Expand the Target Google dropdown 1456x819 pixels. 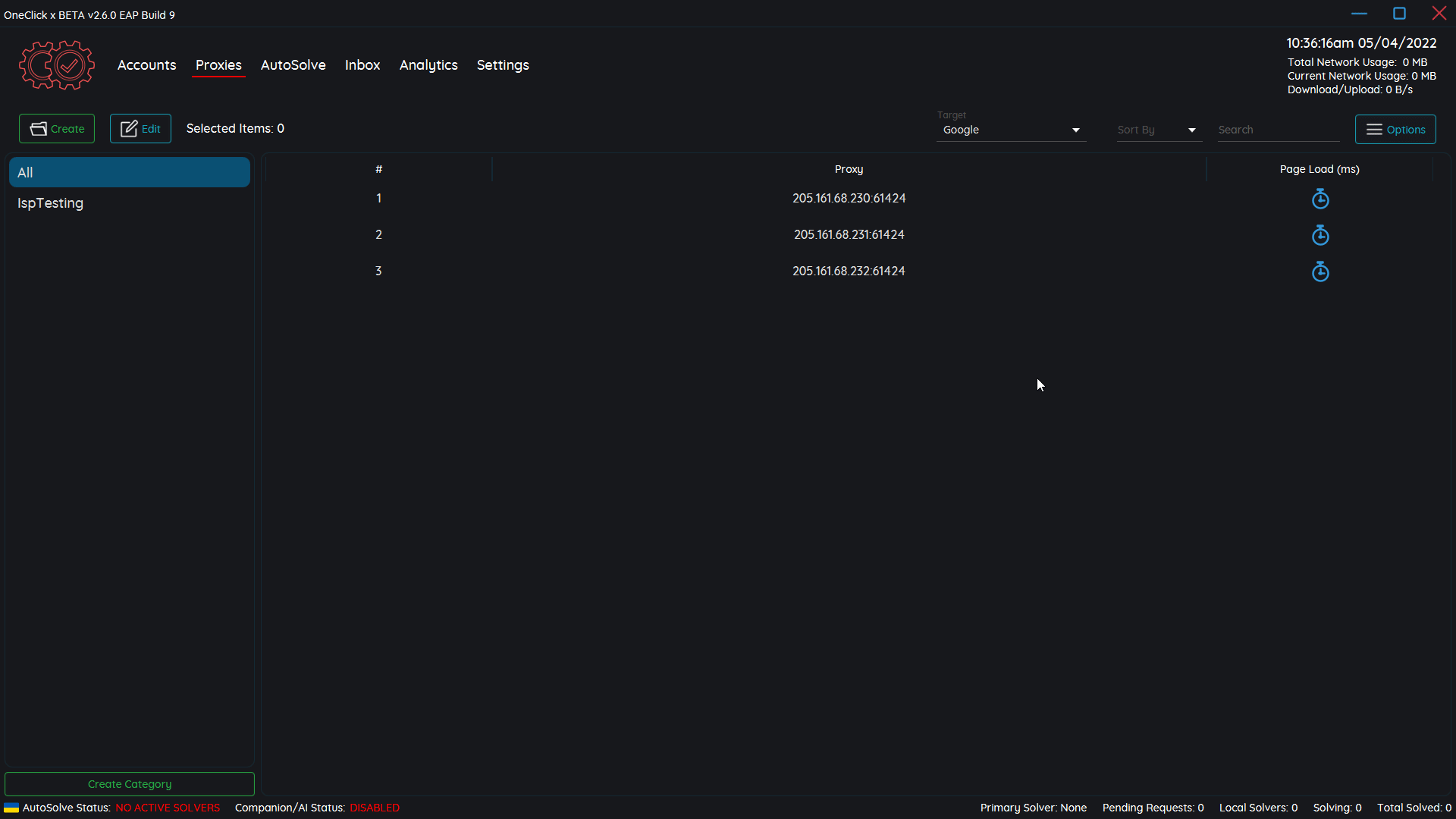pos(1011,130)
